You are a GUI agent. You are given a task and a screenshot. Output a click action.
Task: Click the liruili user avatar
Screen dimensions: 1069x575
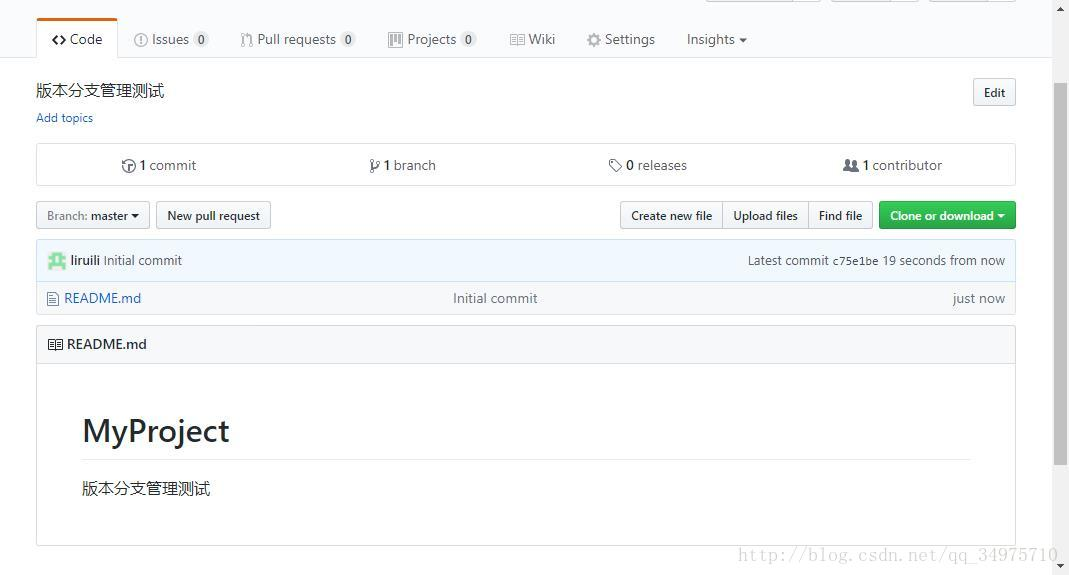[57, 261]
